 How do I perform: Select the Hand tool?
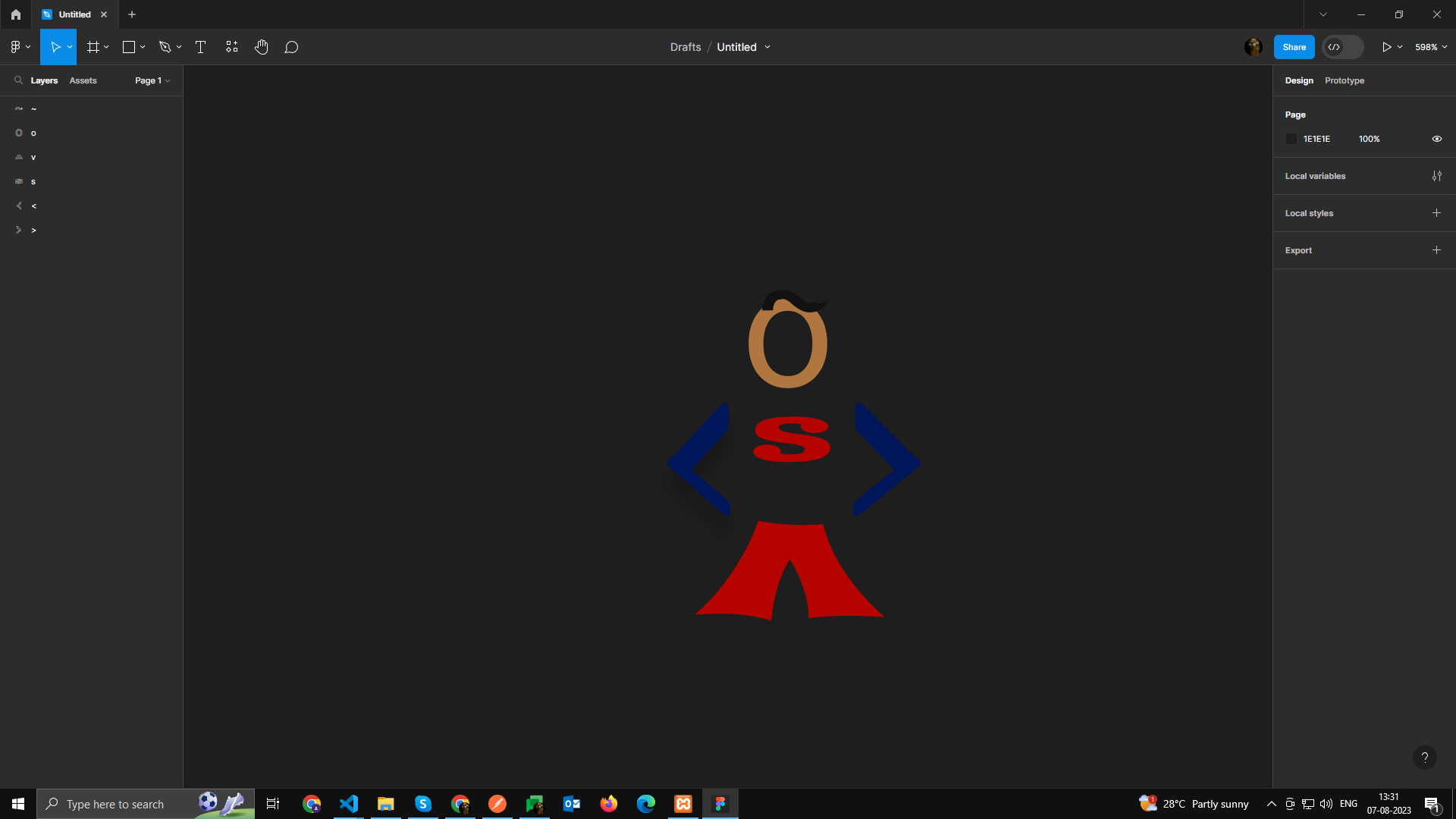262,46
